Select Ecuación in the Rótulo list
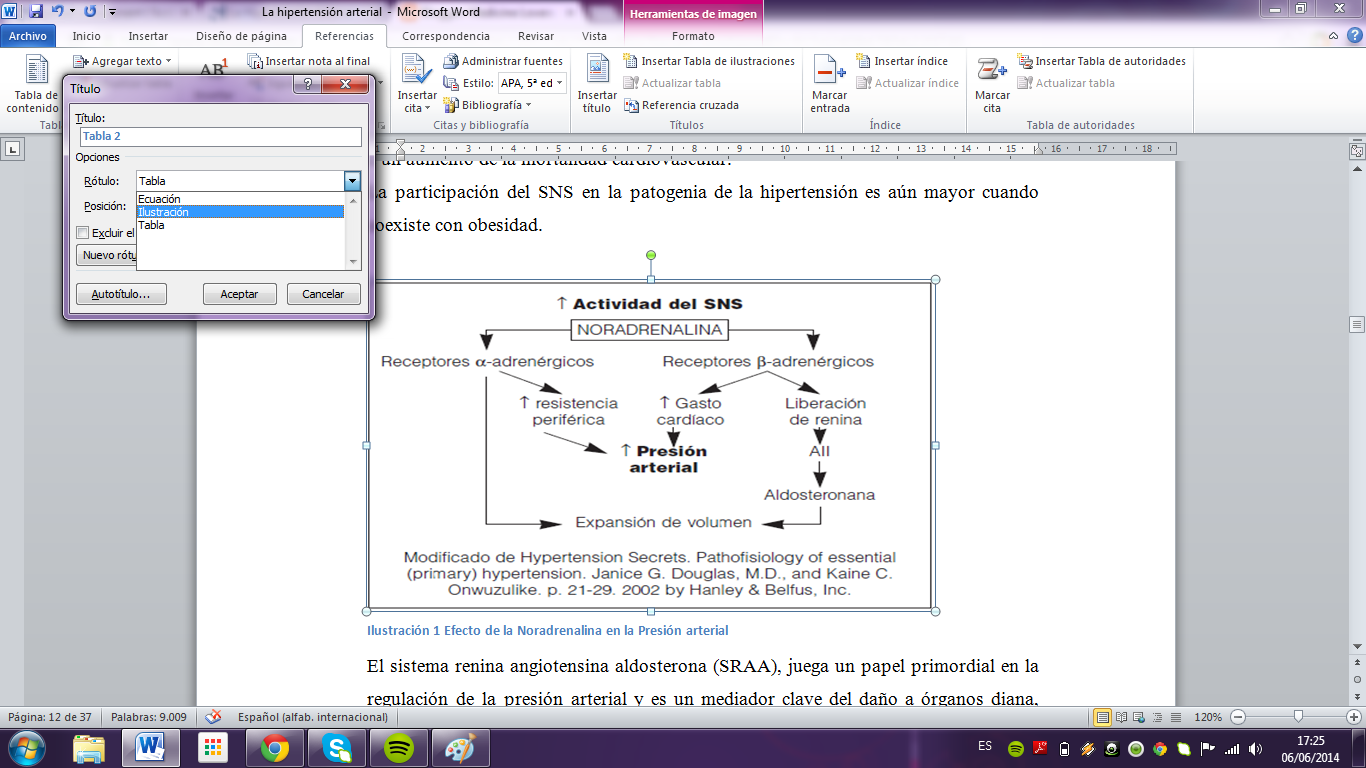The width and height of the screenshot is (1366, 768). tap(160, 199)
